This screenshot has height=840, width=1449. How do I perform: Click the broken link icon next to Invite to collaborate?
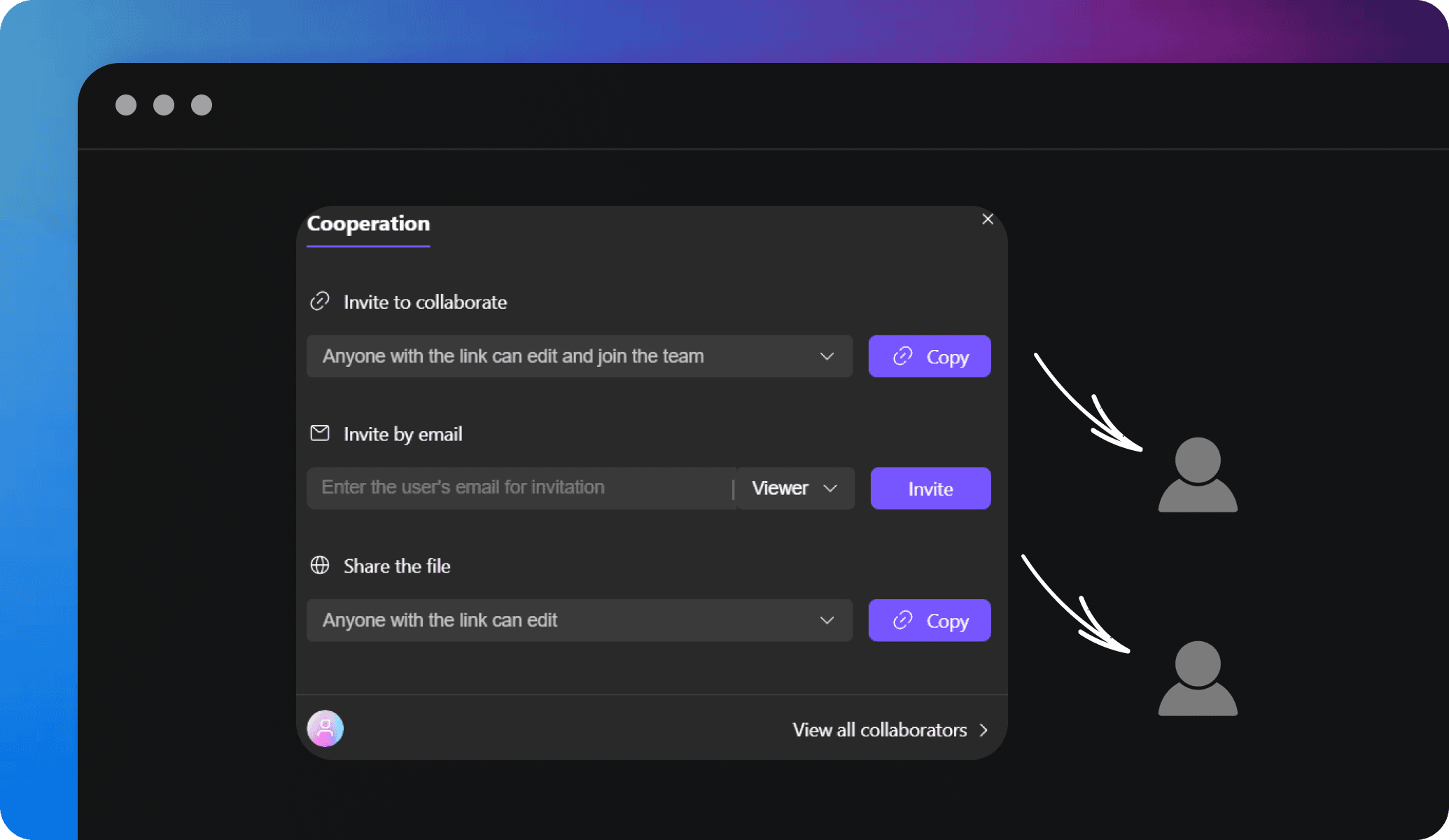tap(320, 301)
